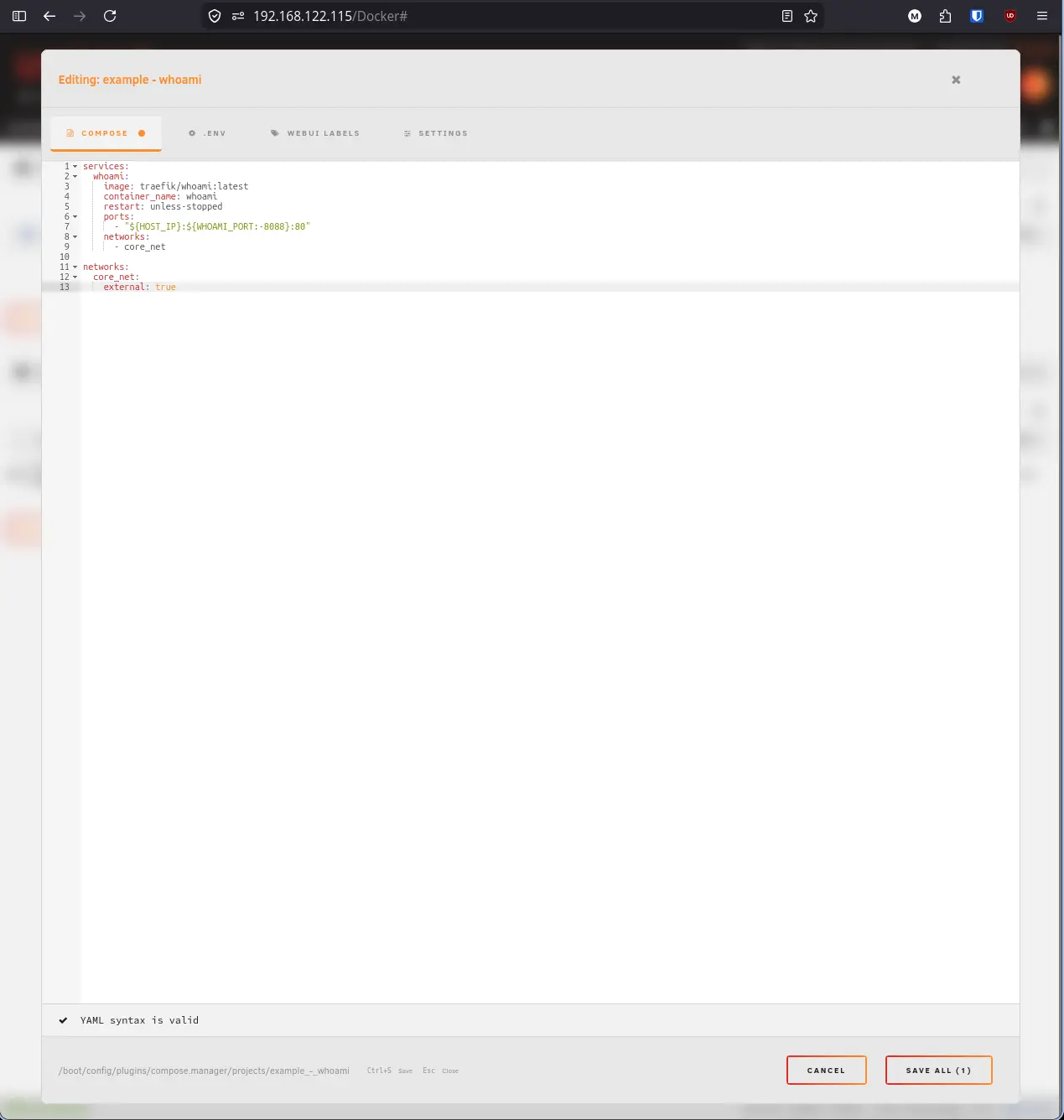Close the Editing example - whoami dialog
Viewport: 1064px width, 1120px height.
pyautogui.click(x=956, y=80)
